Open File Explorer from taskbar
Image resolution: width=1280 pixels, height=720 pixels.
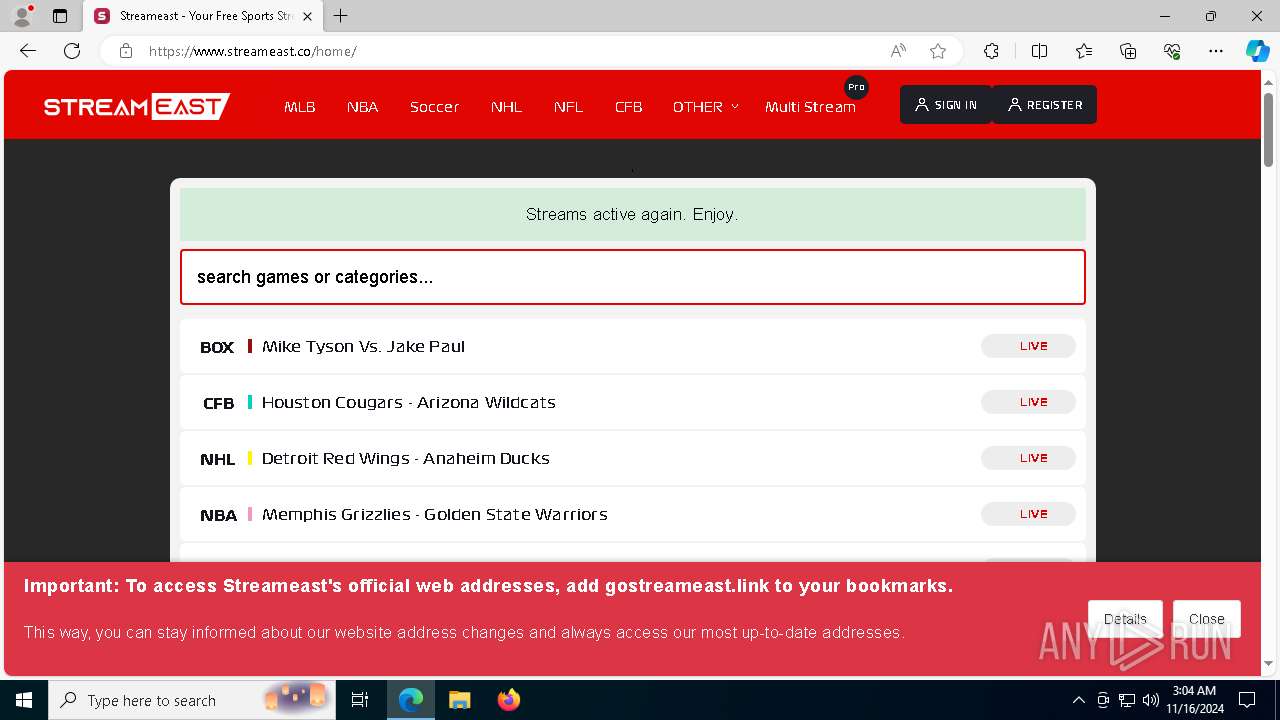click(x=459, y=700)
